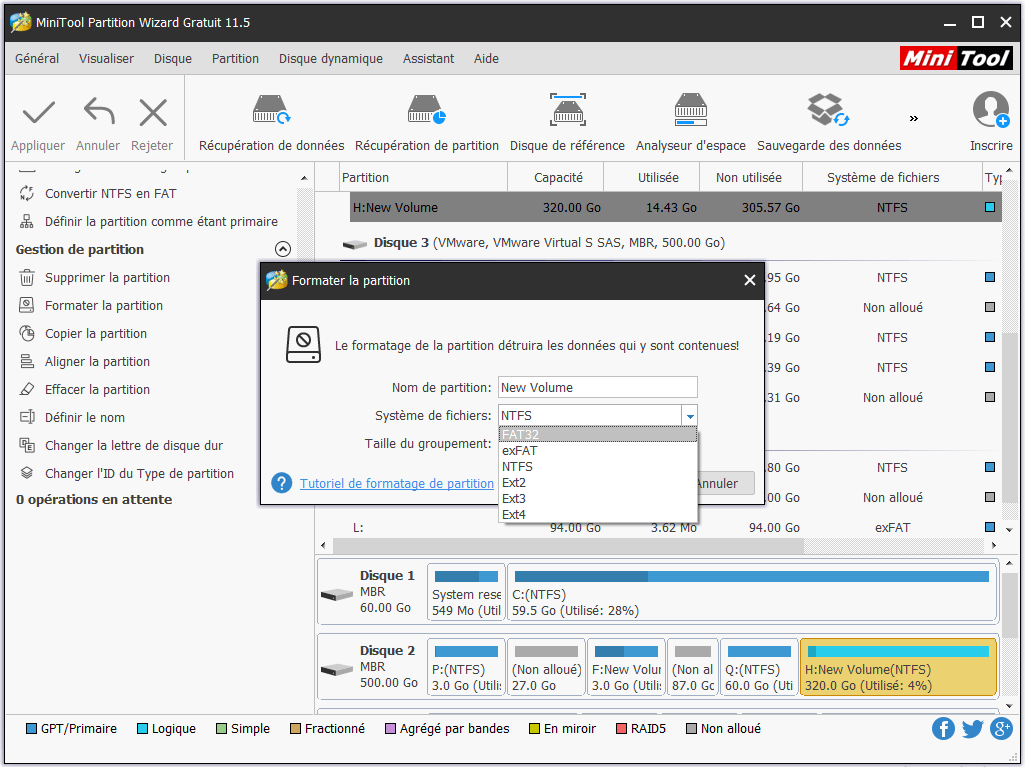1027x767 pixels.
Task: Select H:New Volume block on Disque 2
Action: tap(899, 667)
